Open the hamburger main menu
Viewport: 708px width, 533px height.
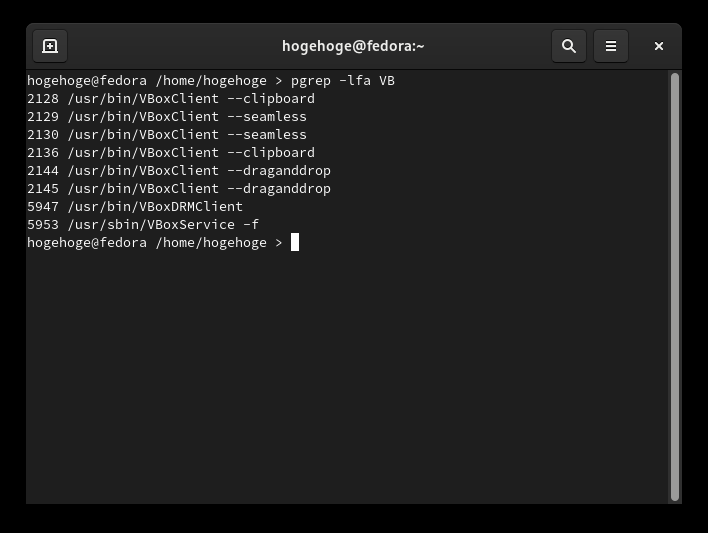610,46
